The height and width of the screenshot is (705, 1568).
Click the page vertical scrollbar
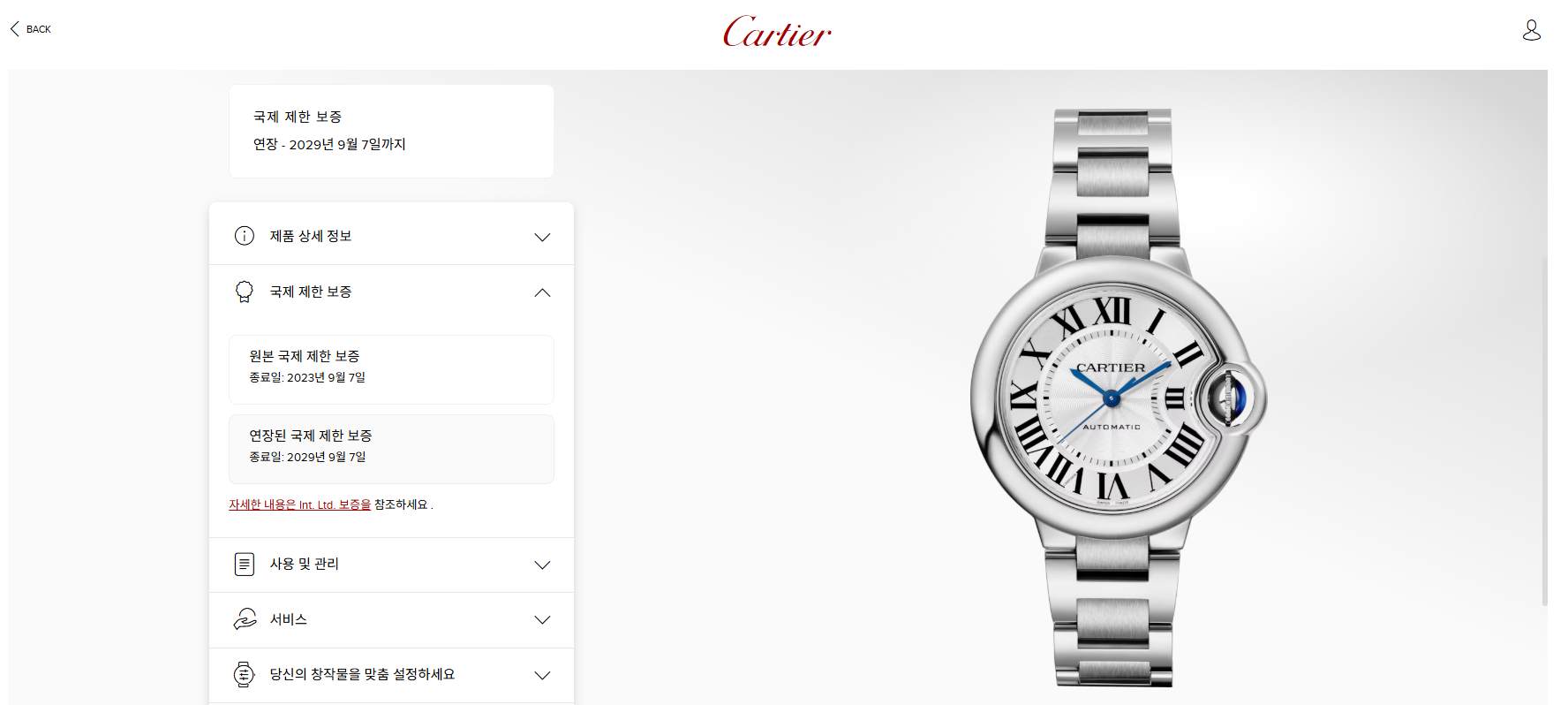click(x=1544, y=431)
